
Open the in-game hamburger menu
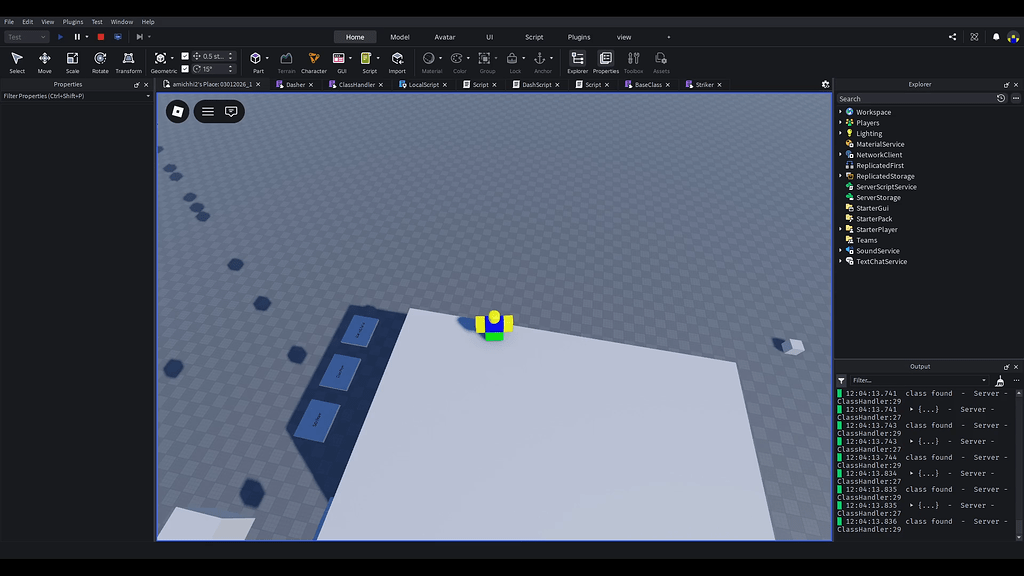(208, 112)
